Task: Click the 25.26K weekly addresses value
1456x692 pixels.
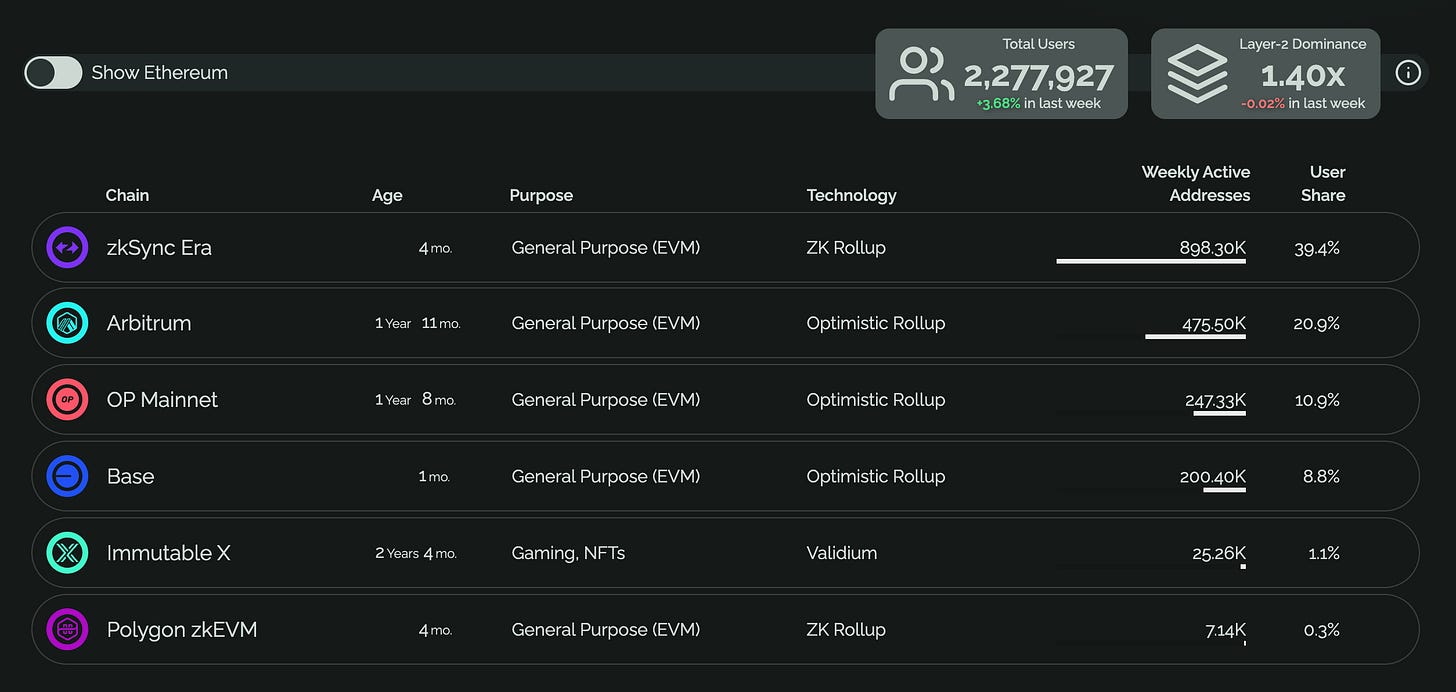Action: pos(1219,553)
